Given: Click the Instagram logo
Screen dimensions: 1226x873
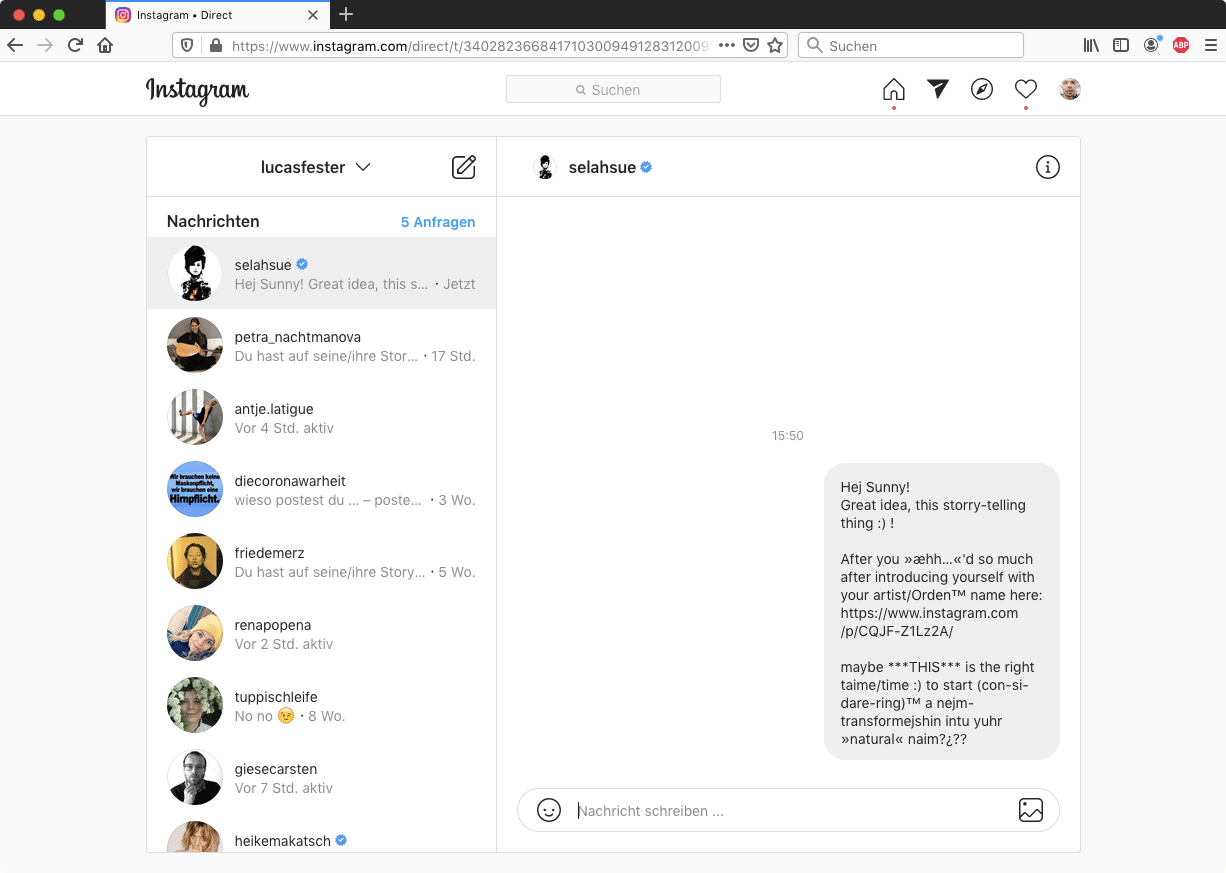Looking at the screenshot, I should point(197,90).
